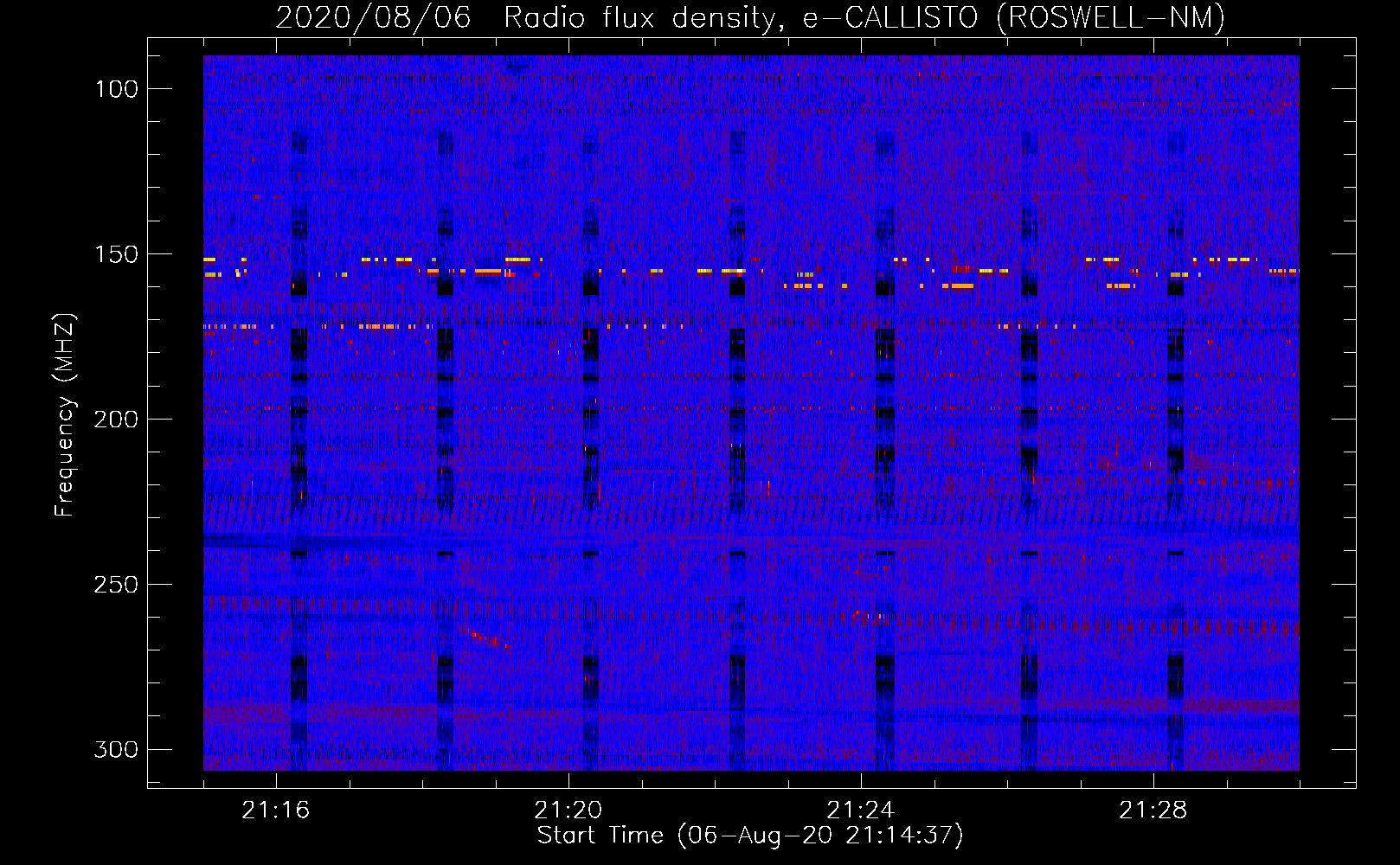Click the time tick label "21:16"
Image resolution: width=1400 pixels, height=865 pixels.
tap(276, 811)
